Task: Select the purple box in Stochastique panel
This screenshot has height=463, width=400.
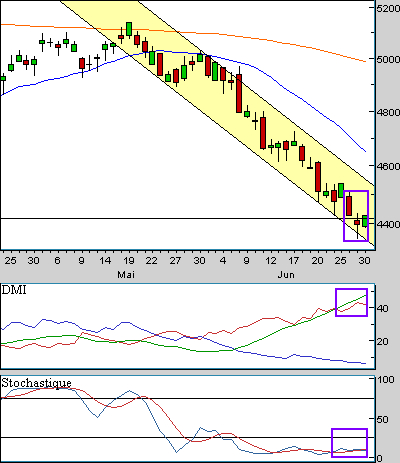Action: click(x=349, y=443)
